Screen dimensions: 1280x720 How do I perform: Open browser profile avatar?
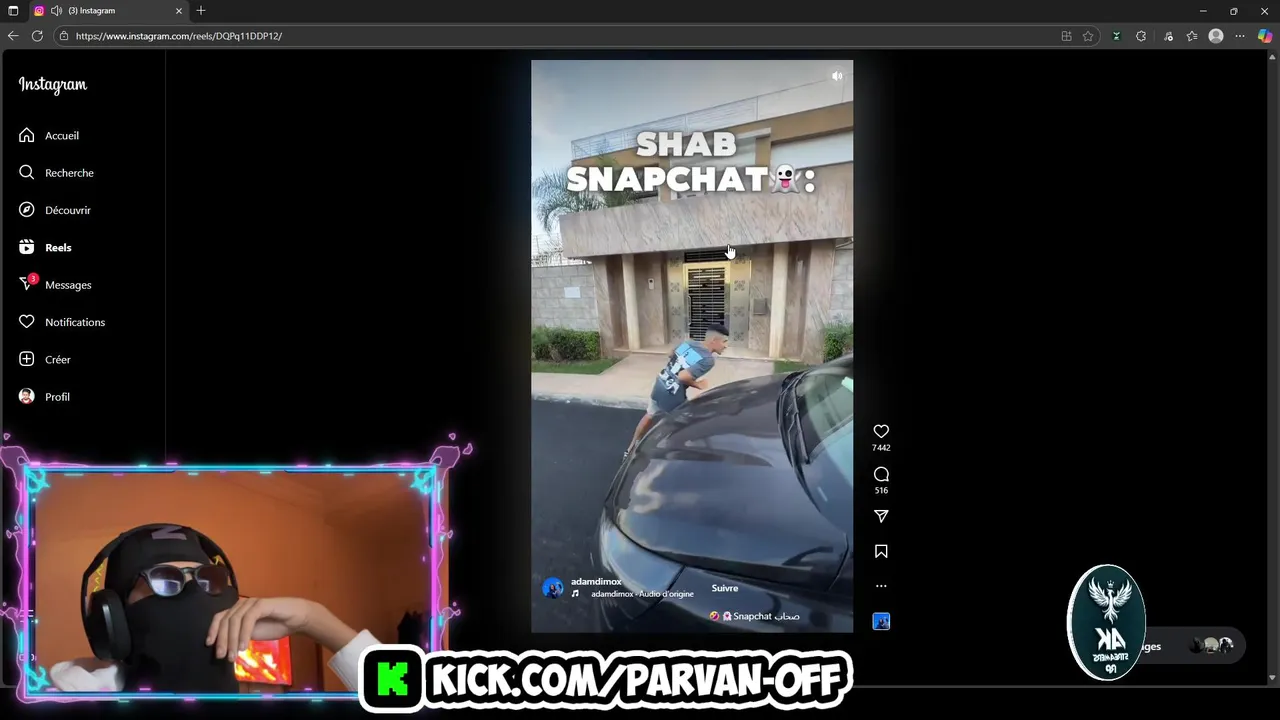[1216, 36]
